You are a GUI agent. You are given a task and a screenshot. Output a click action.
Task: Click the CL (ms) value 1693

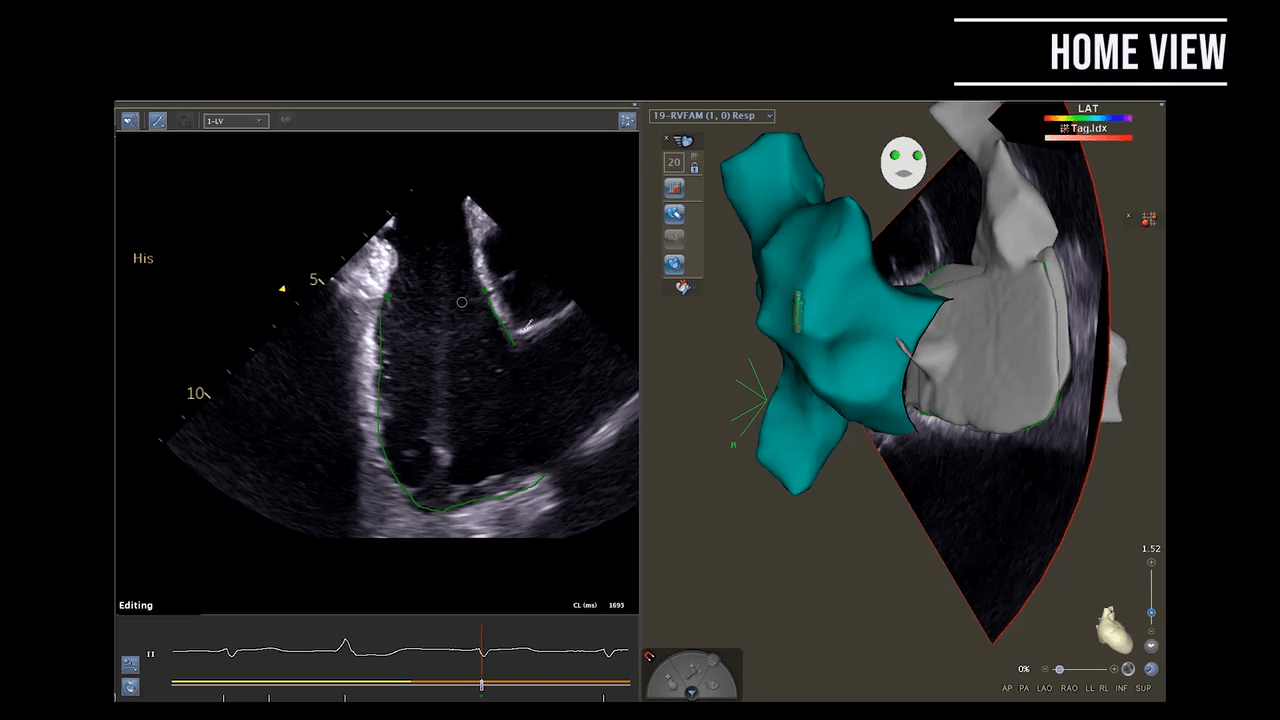click(x=615, y=606)
